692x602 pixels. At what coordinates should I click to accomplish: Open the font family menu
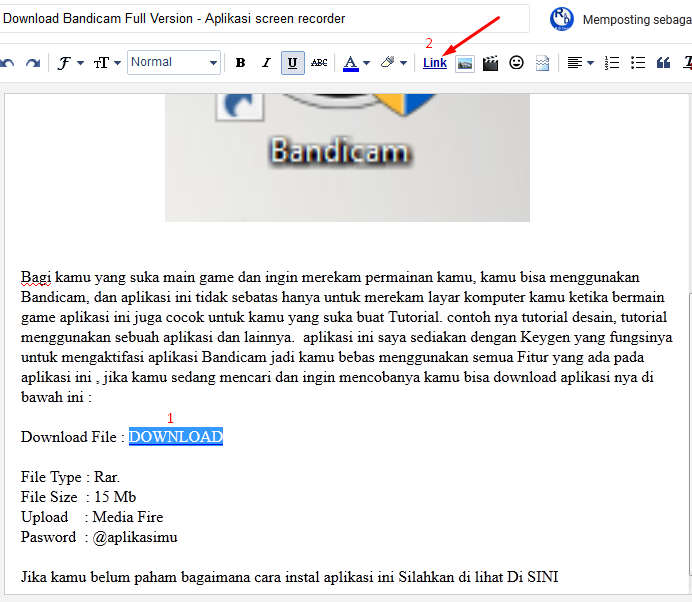click(70, 63)
